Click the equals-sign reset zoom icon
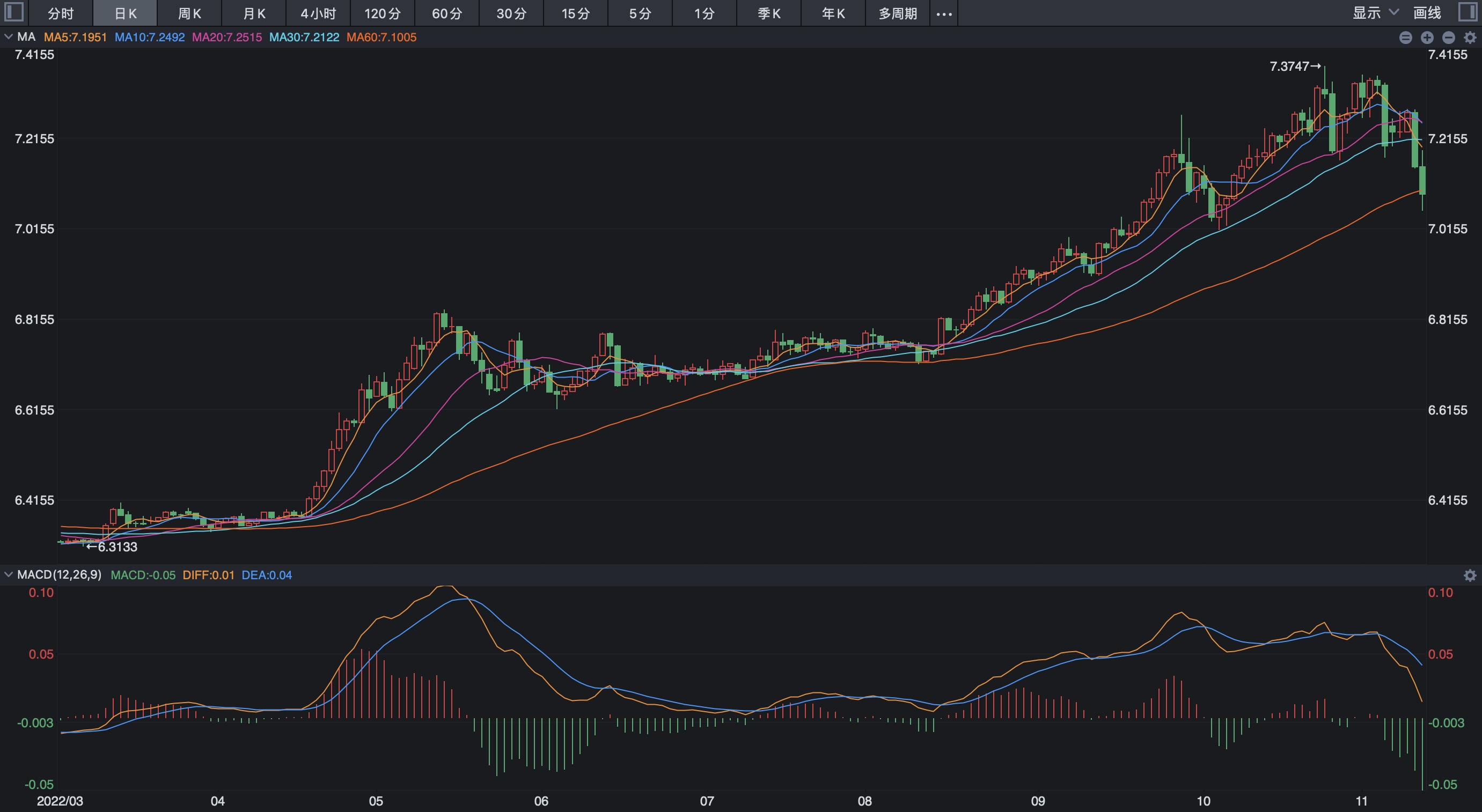1482x812 pixels. pyautogui.click(x=1405, y=38)
